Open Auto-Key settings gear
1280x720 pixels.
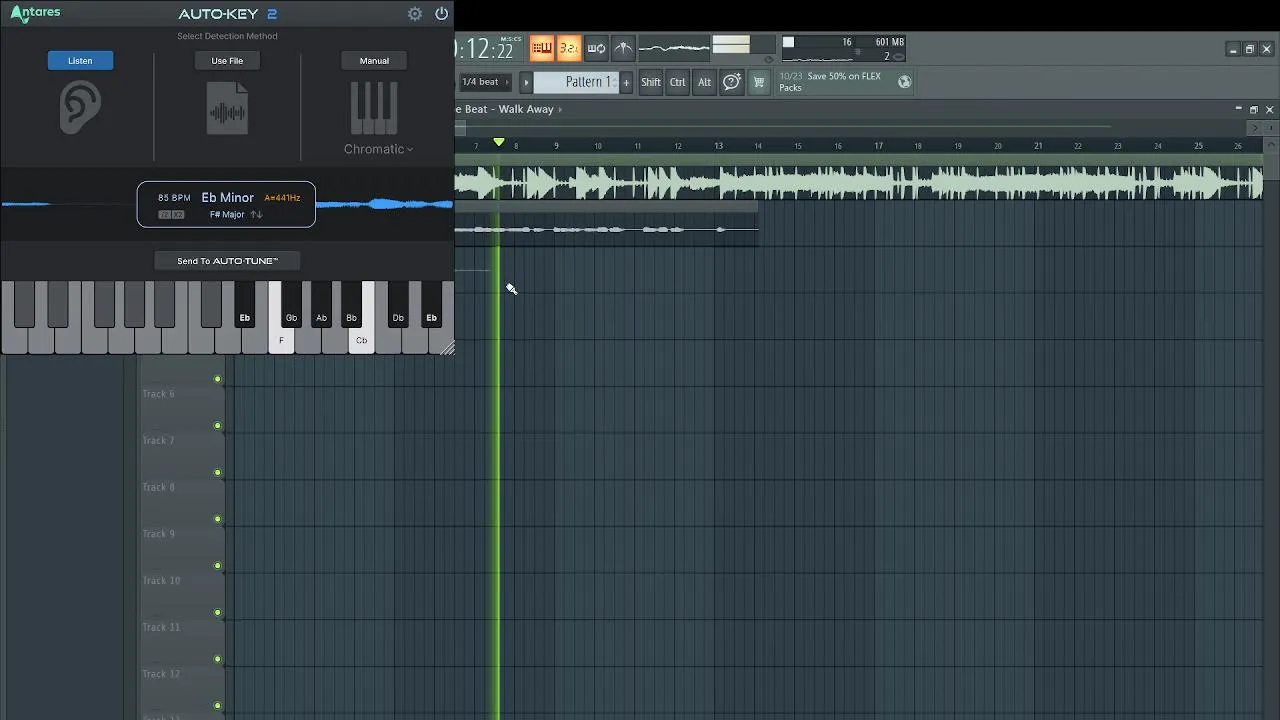pos(415,14)
